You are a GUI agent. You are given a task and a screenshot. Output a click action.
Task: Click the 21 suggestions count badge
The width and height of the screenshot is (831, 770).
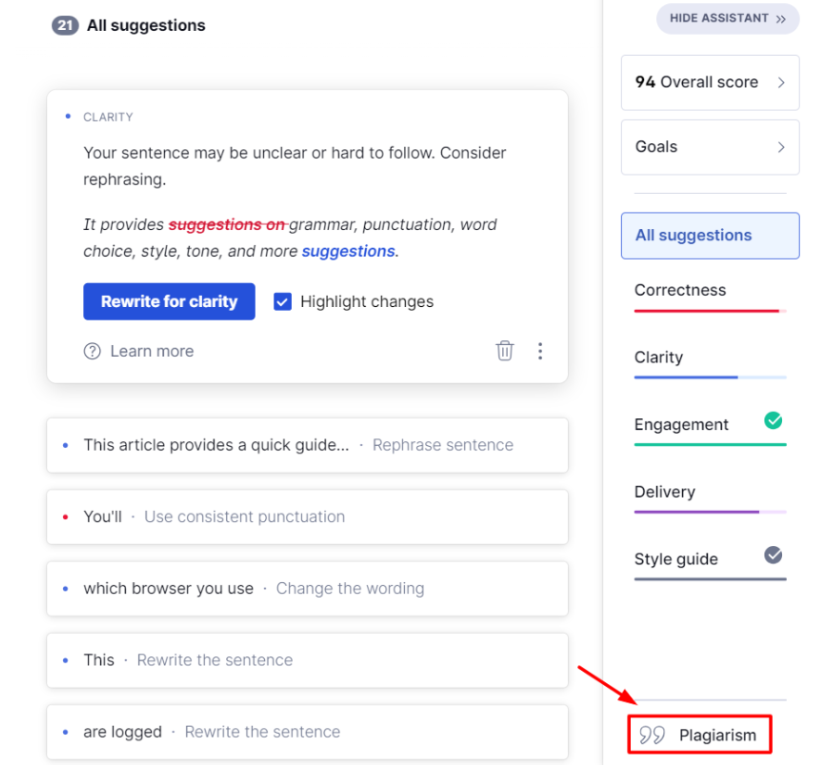(x=65, y=25)
